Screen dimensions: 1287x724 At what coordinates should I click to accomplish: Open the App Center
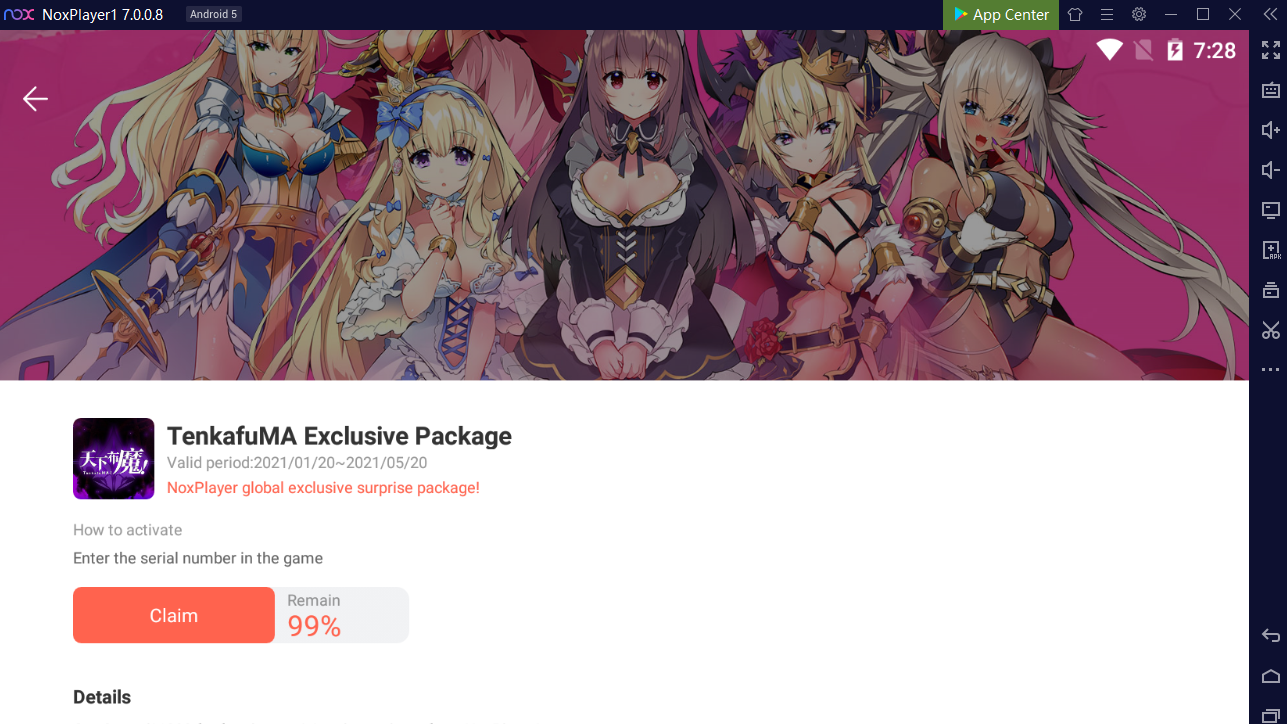[x=1001, y=14]
